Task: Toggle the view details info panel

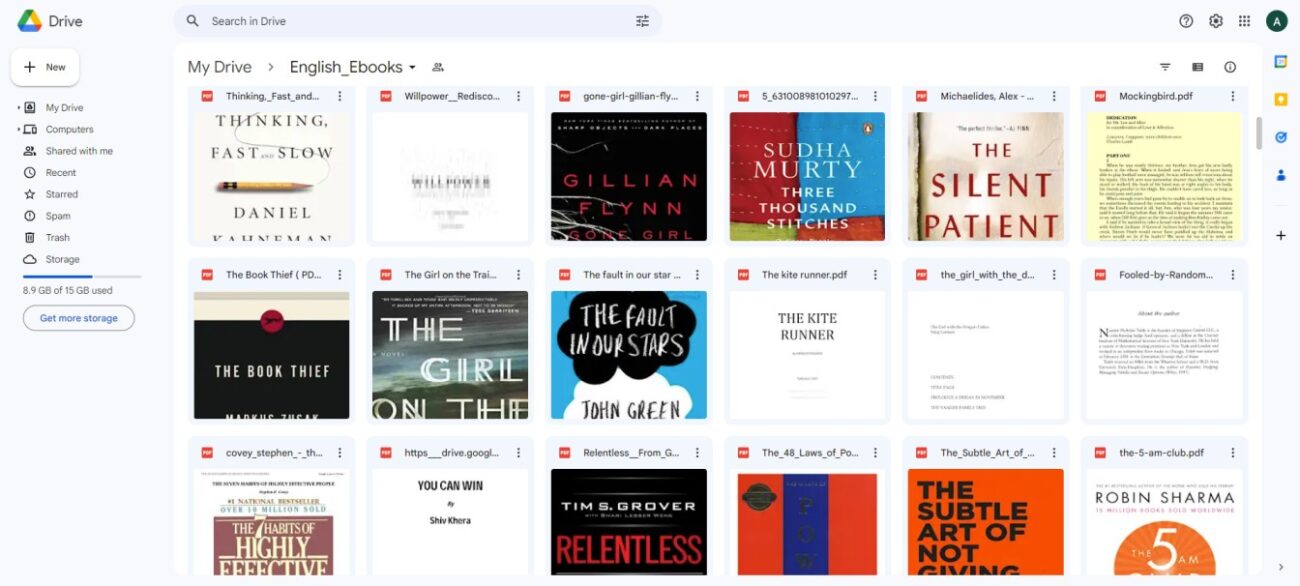Action: [1230, 67]
